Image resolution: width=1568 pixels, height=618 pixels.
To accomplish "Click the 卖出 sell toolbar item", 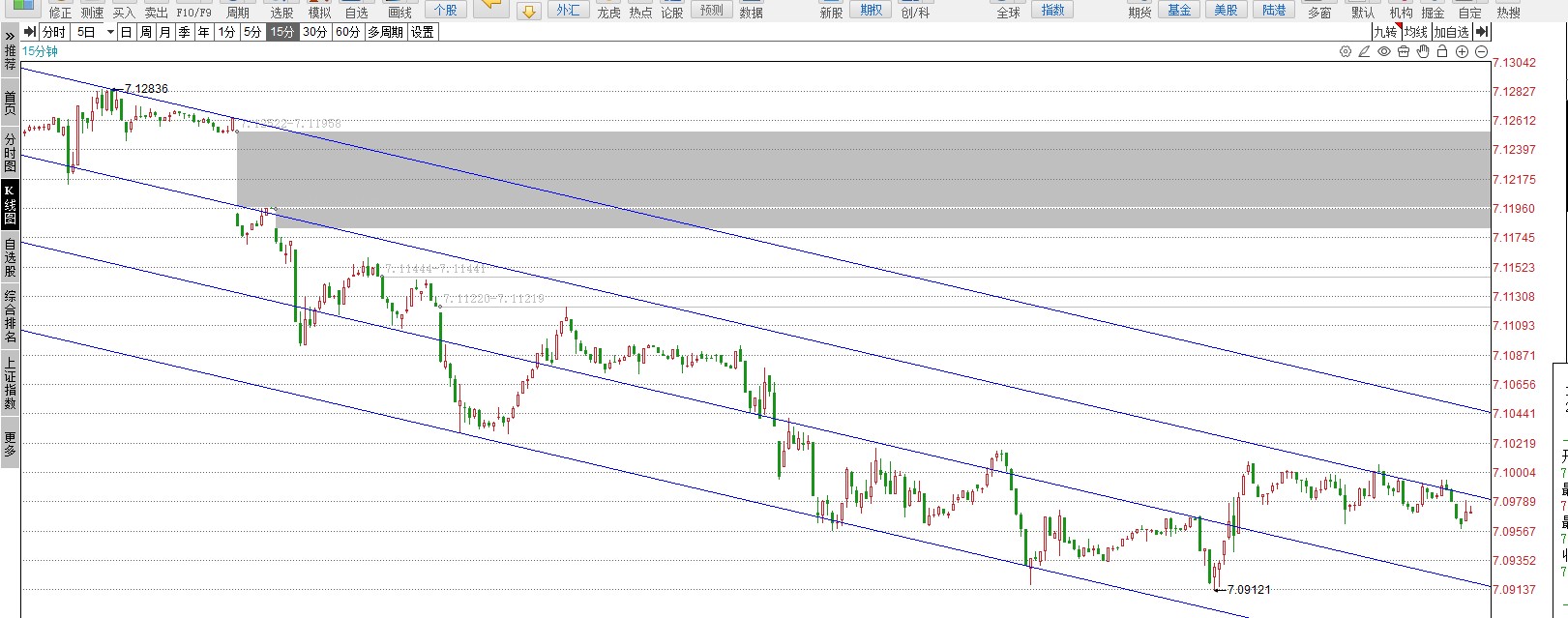I will pos(156,13).
